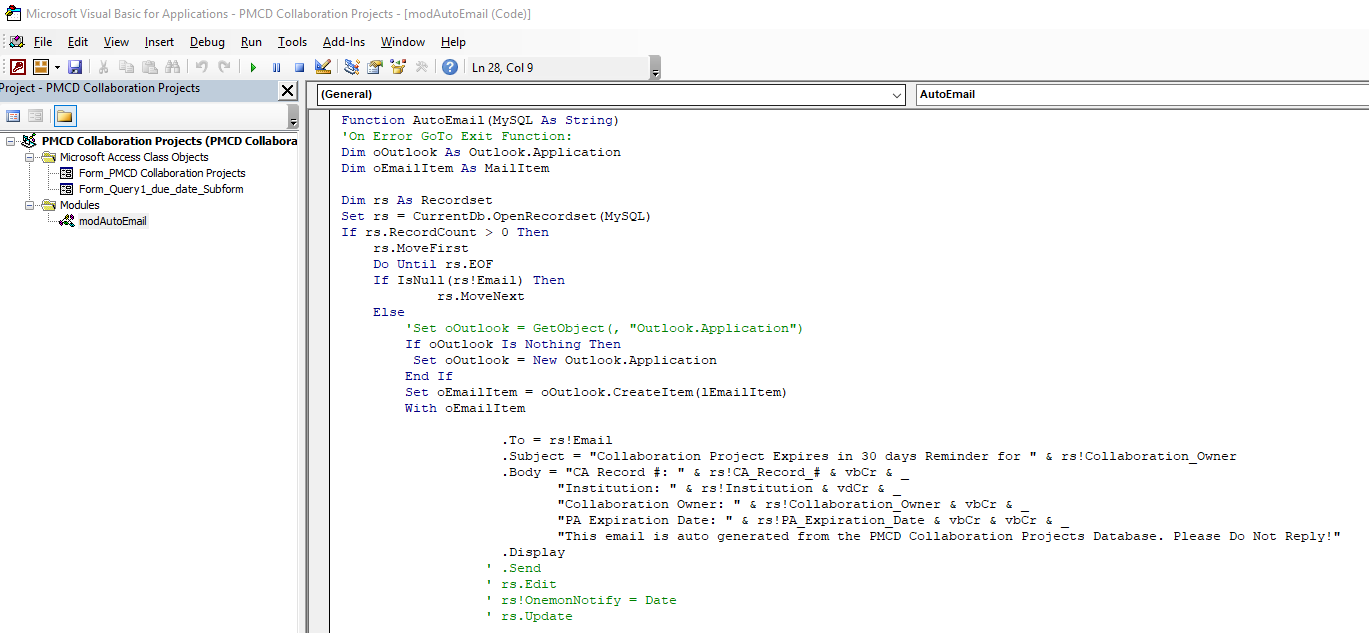Screen dimensions: 1369x633
Task: Open the Insert menu
Action: coord(159,42)
